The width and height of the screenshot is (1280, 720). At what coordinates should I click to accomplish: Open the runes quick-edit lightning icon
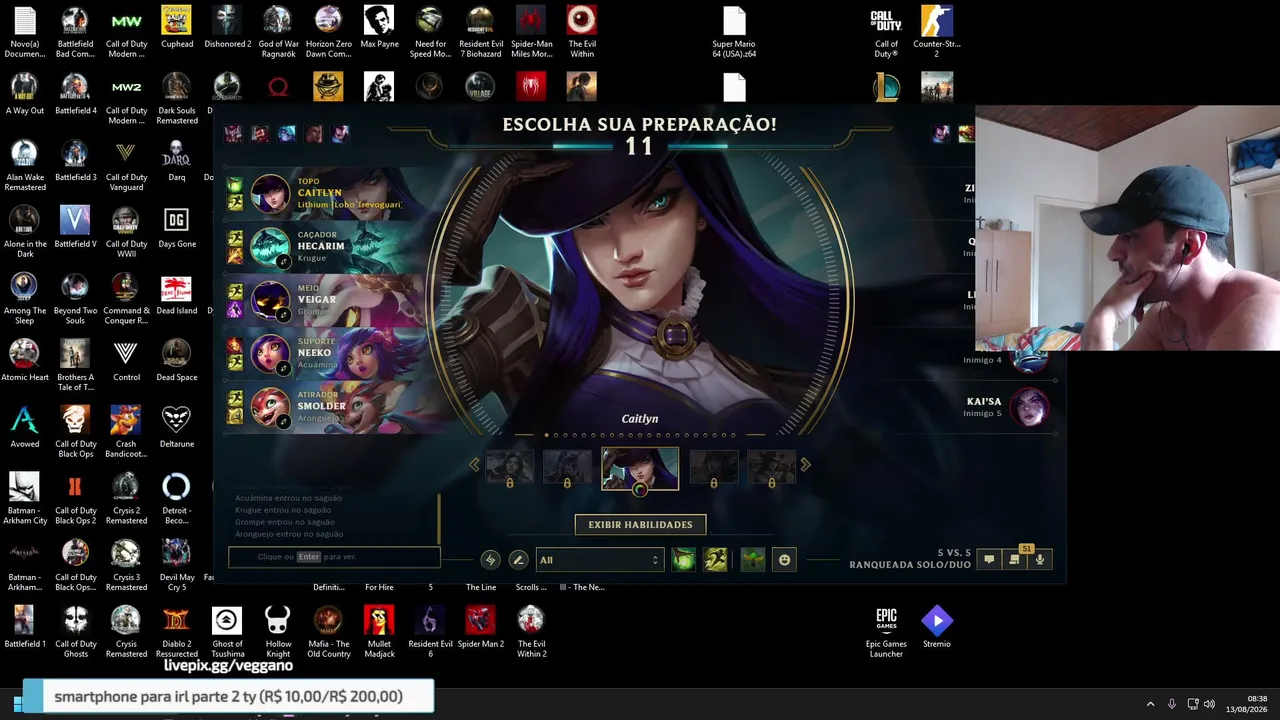click(x=490, y=560)
